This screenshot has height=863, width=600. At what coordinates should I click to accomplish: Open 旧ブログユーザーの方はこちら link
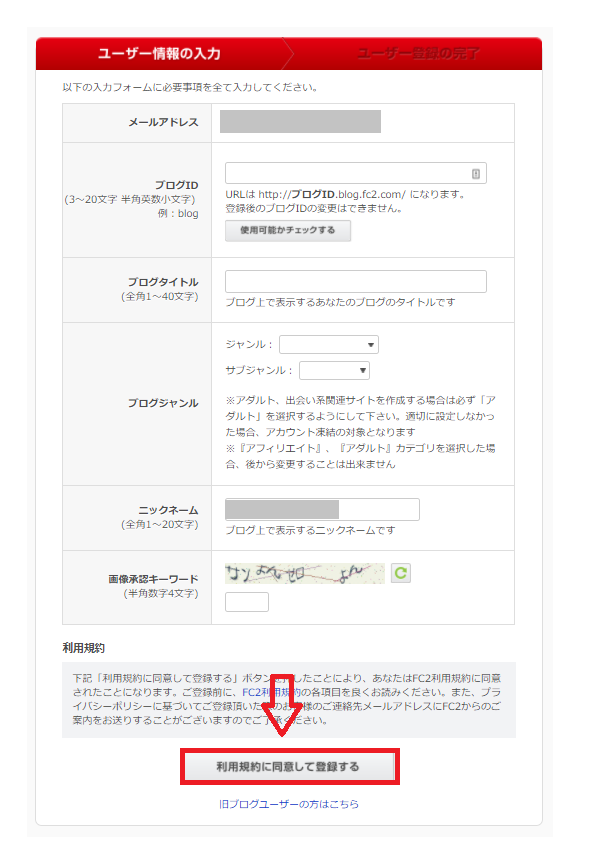tap(289, 804)
